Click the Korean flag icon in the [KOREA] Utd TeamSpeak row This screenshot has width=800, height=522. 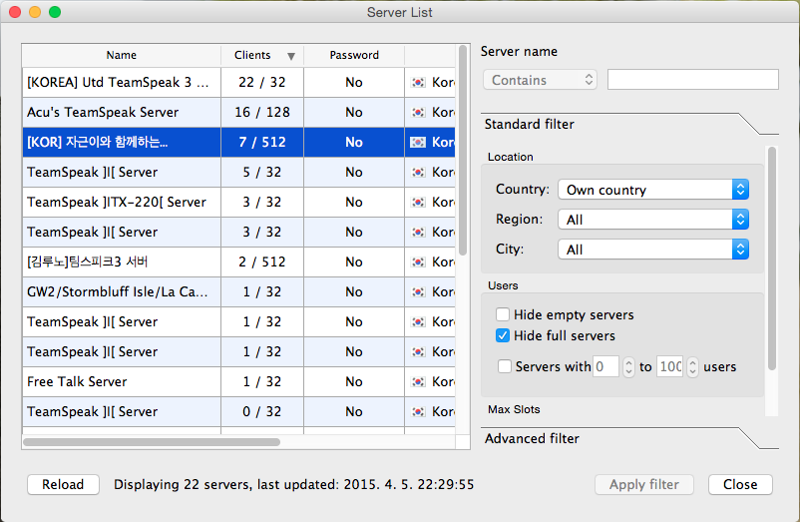(418, 82)
